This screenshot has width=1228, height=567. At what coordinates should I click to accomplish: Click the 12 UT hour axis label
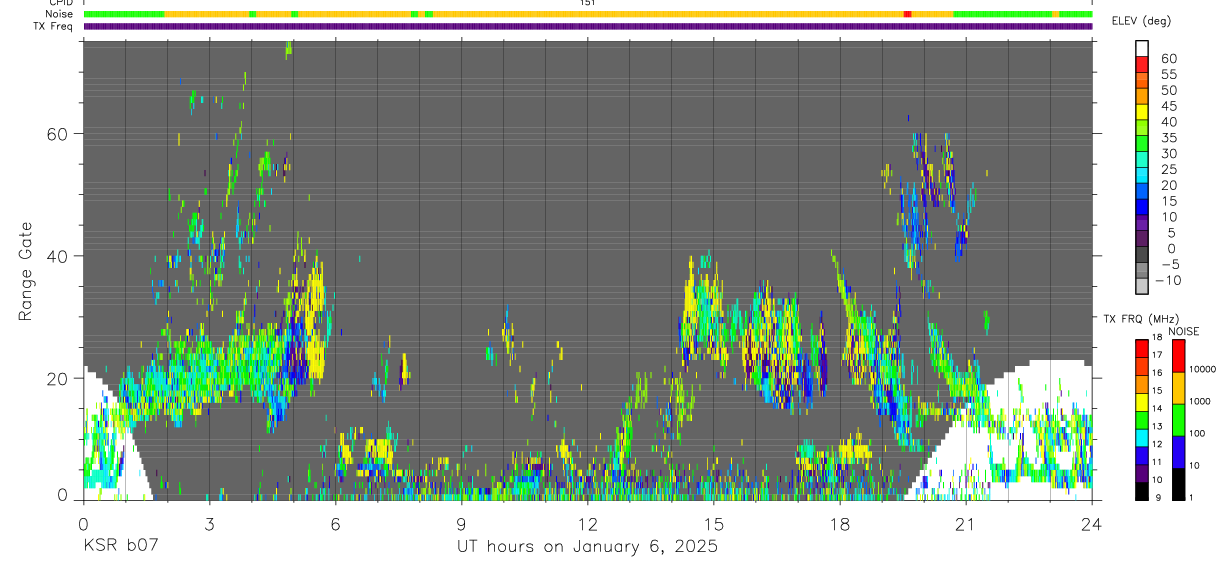point(588,524)
